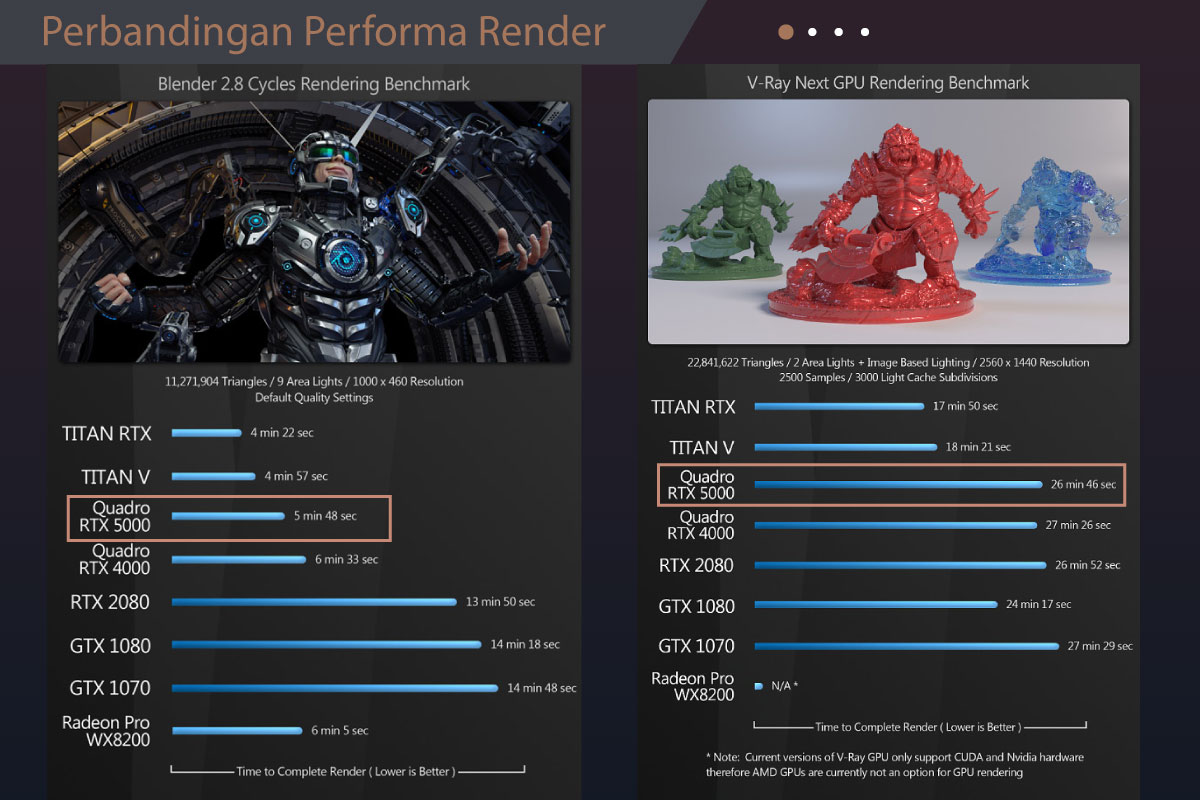
Task: Click the '24 min 17 sec' value
Action: (1038, 604)
